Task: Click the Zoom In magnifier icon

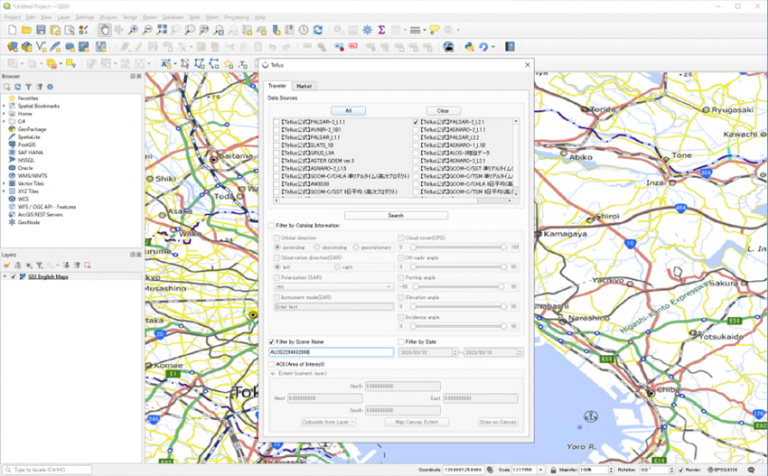Action: tap(133, 30)
